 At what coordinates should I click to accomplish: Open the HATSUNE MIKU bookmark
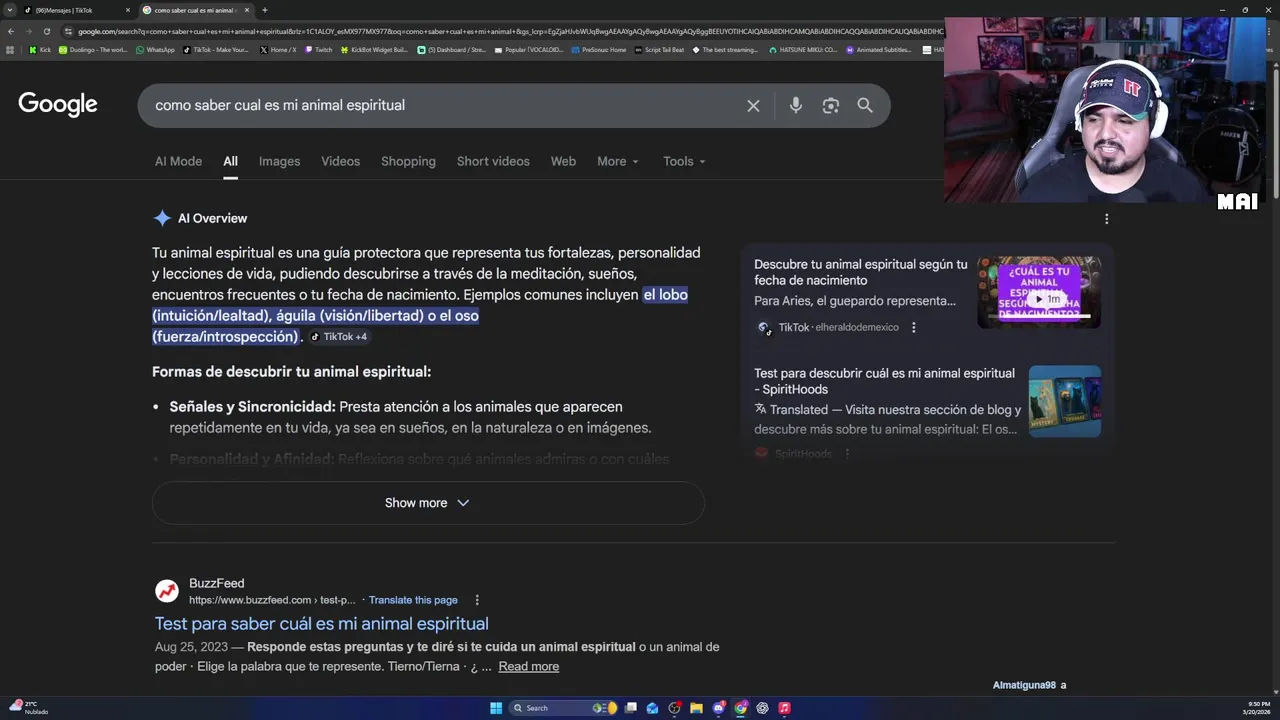[803, 49]
